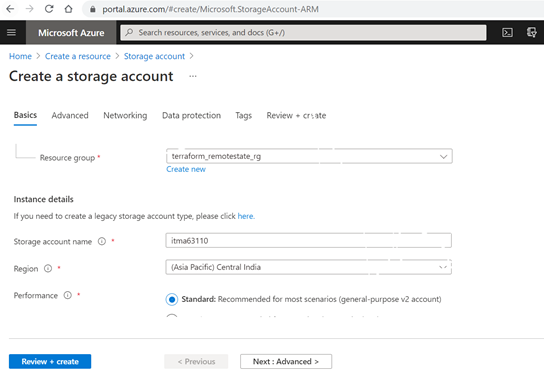Go to browser home page icon
544x374 pixels.
[68, 9]
